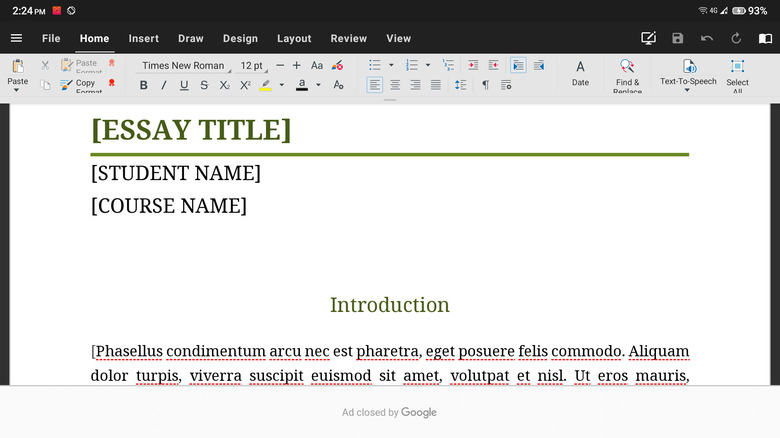780x438 pixels.
Task: Toggle italic text style
Action: (163, 85)
